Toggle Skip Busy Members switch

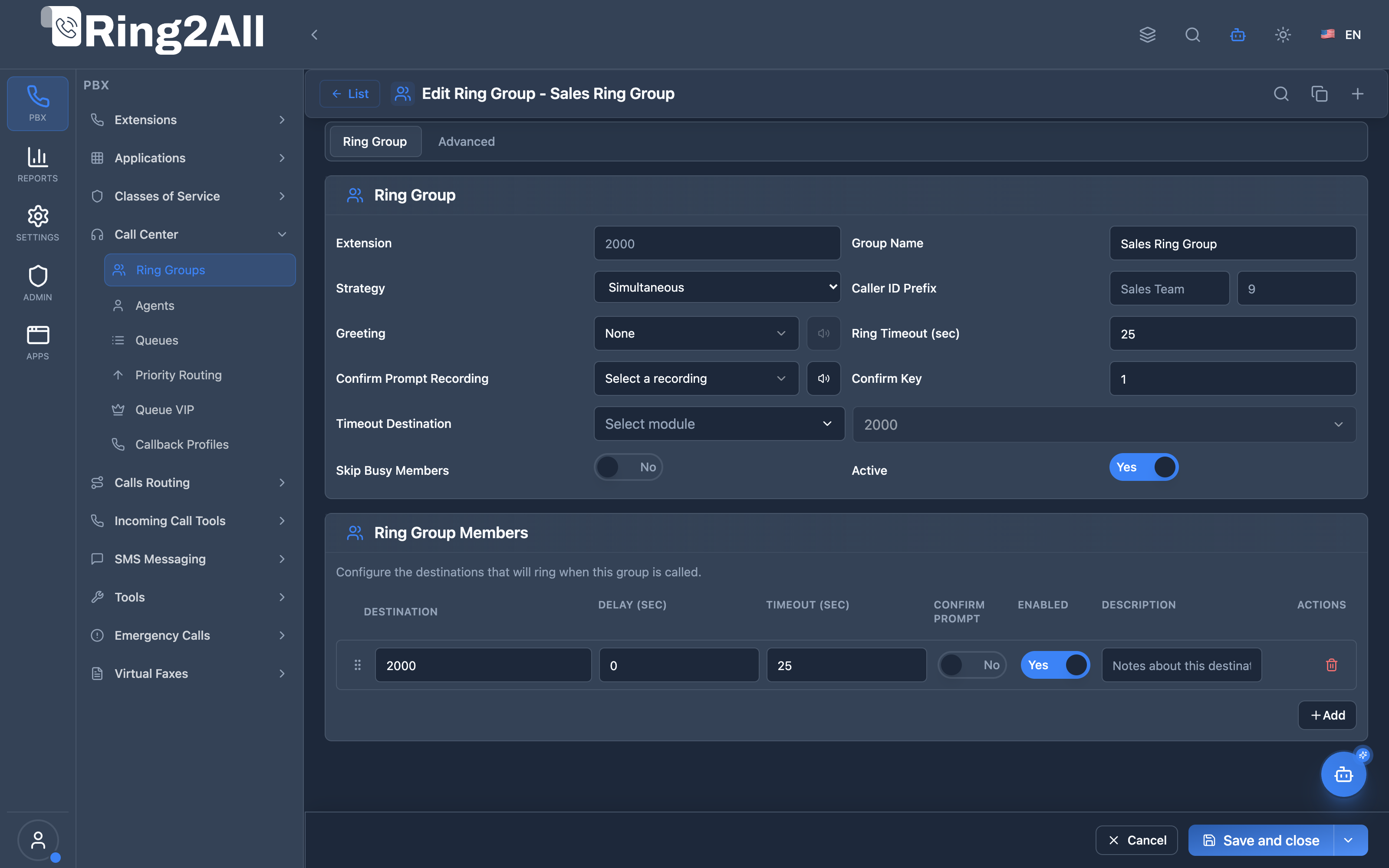pyautogui.click(x=629, y=467)
